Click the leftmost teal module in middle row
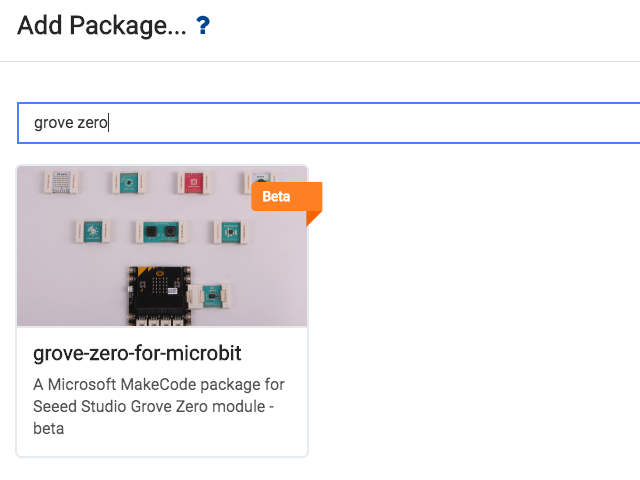Screen dimensions: 640x480 93,231
